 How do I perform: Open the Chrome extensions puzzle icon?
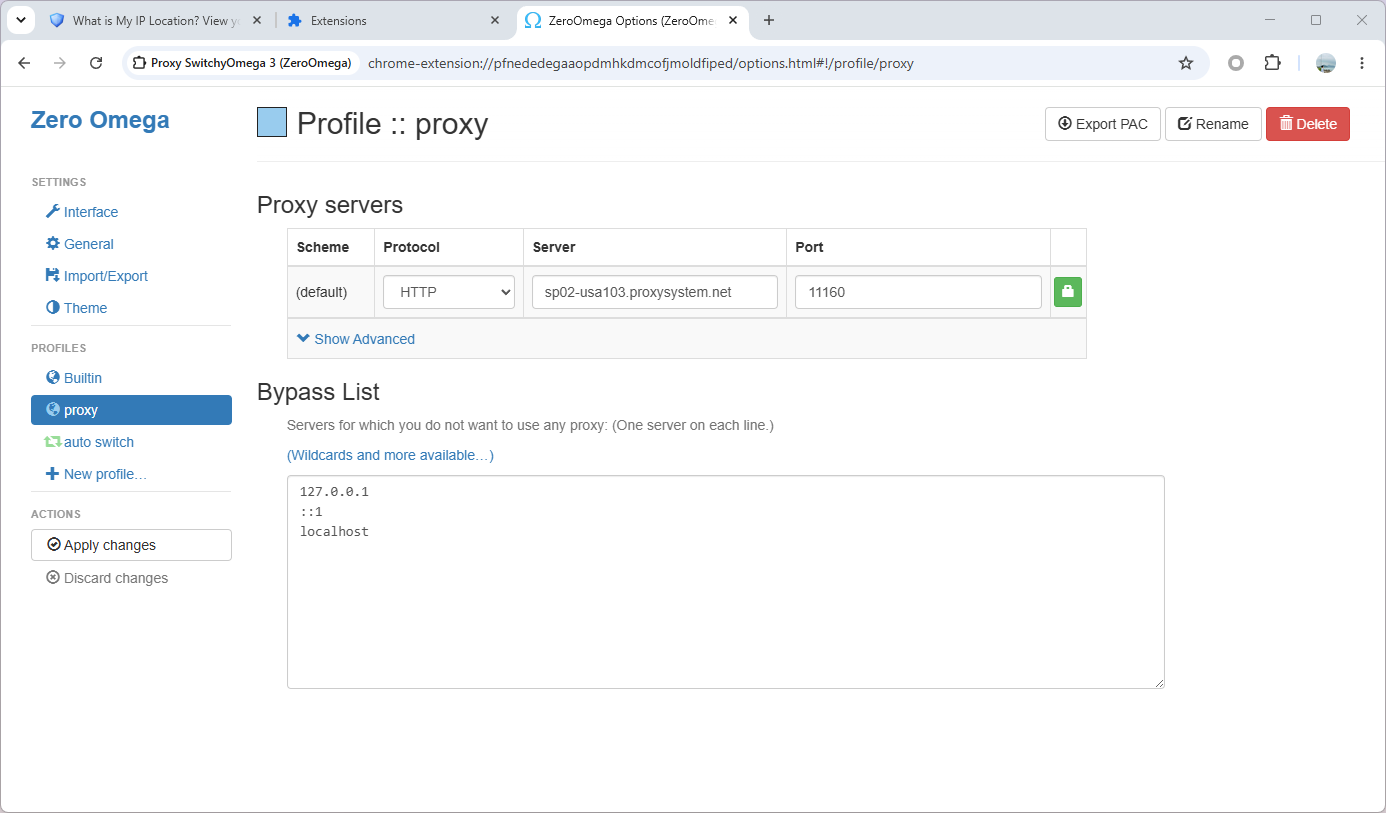1272,63
